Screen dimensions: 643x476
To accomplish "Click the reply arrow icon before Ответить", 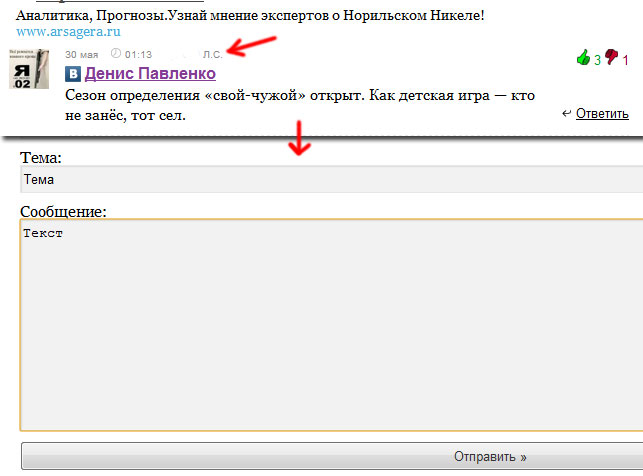I will 567,113.
